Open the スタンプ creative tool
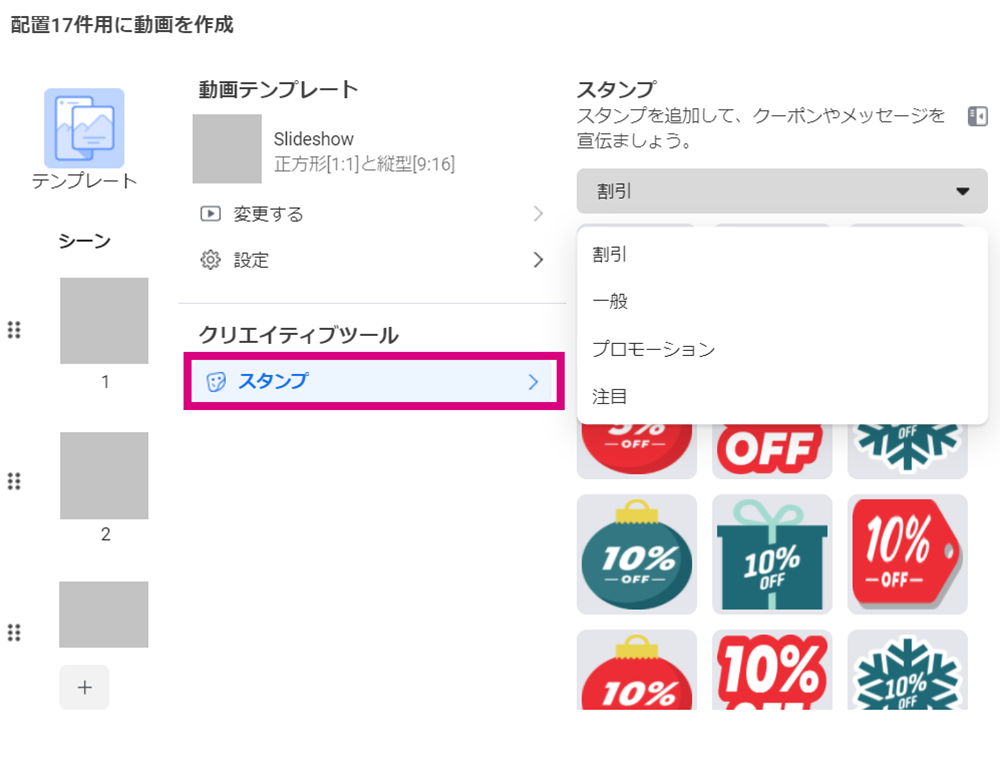 click(373, 381)
